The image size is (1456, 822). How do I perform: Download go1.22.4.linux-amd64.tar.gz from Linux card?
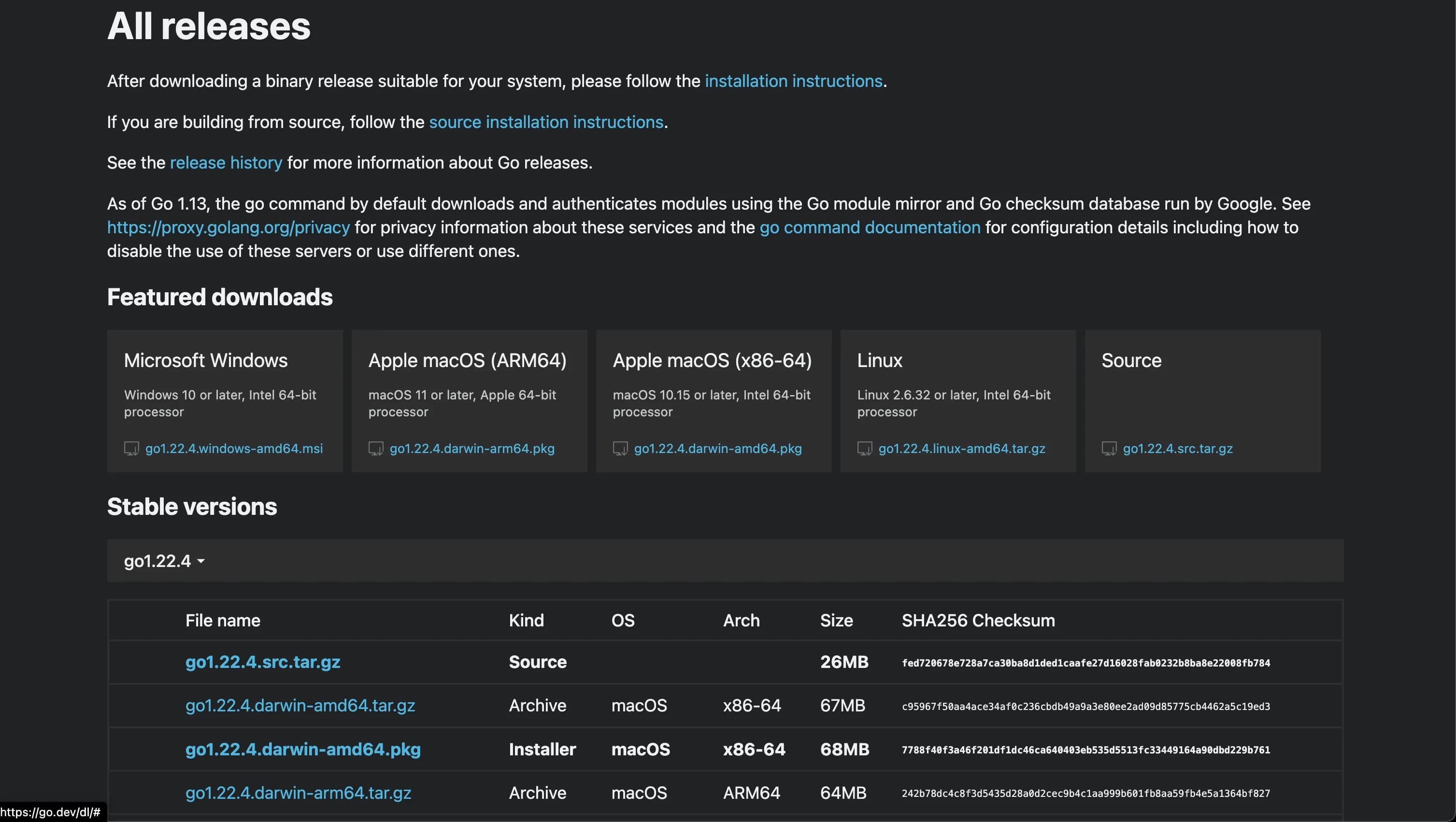click(961, 449)
